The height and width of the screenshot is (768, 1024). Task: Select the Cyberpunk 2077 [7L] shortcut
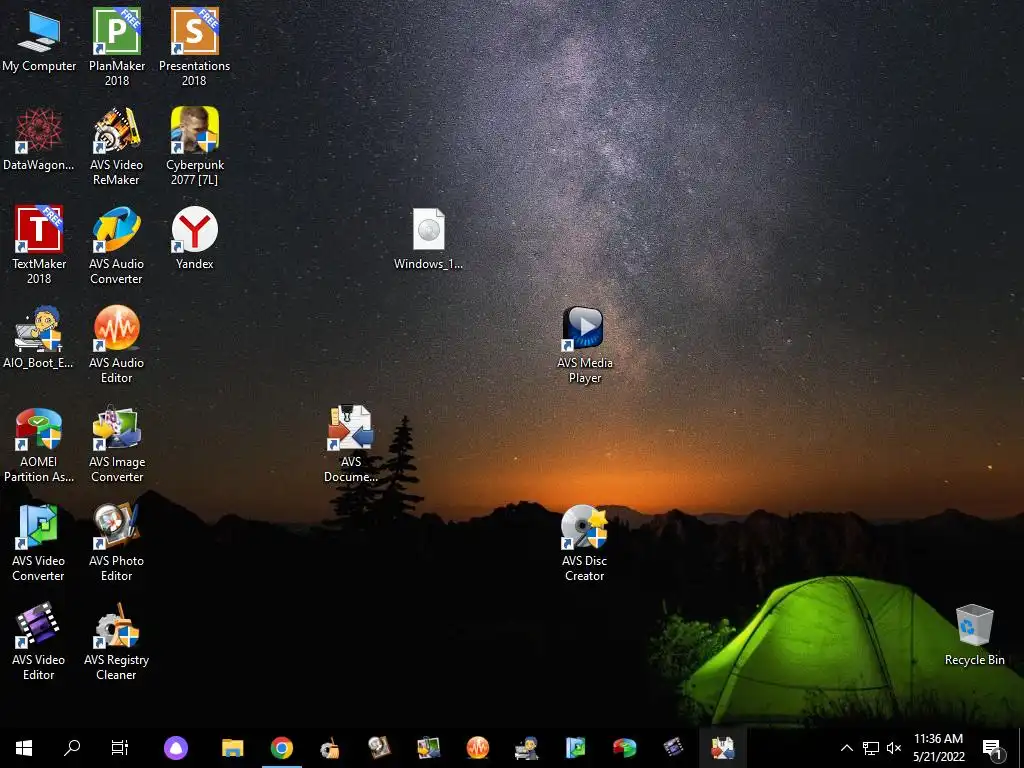tap(195, 146)
